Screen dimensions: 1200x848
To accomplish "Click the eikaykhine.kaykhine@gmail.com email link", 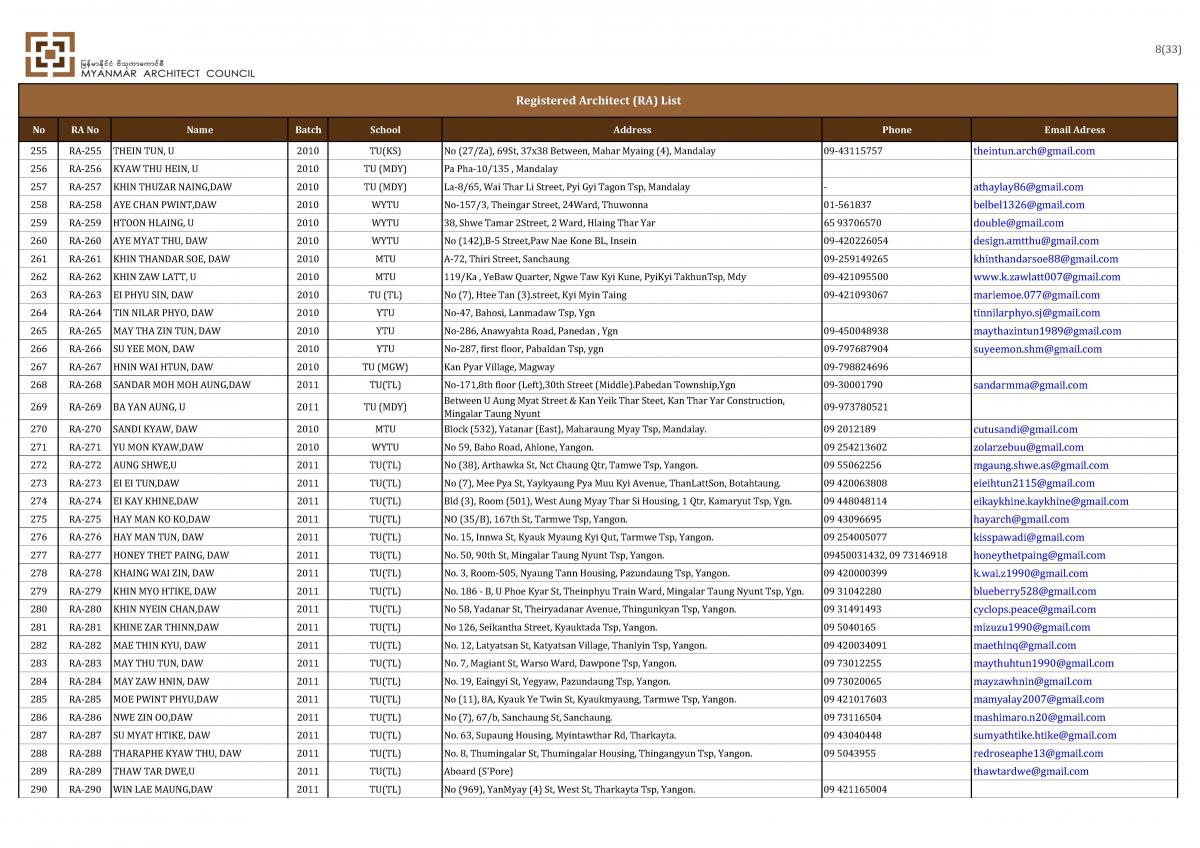I will pyautogui.click(x=1051, y=501).
